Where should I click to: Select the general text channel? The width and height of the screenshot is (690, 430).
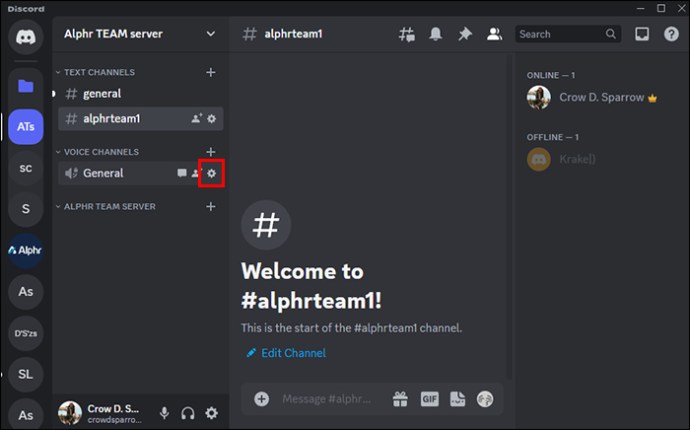click(x=140, y=94)
